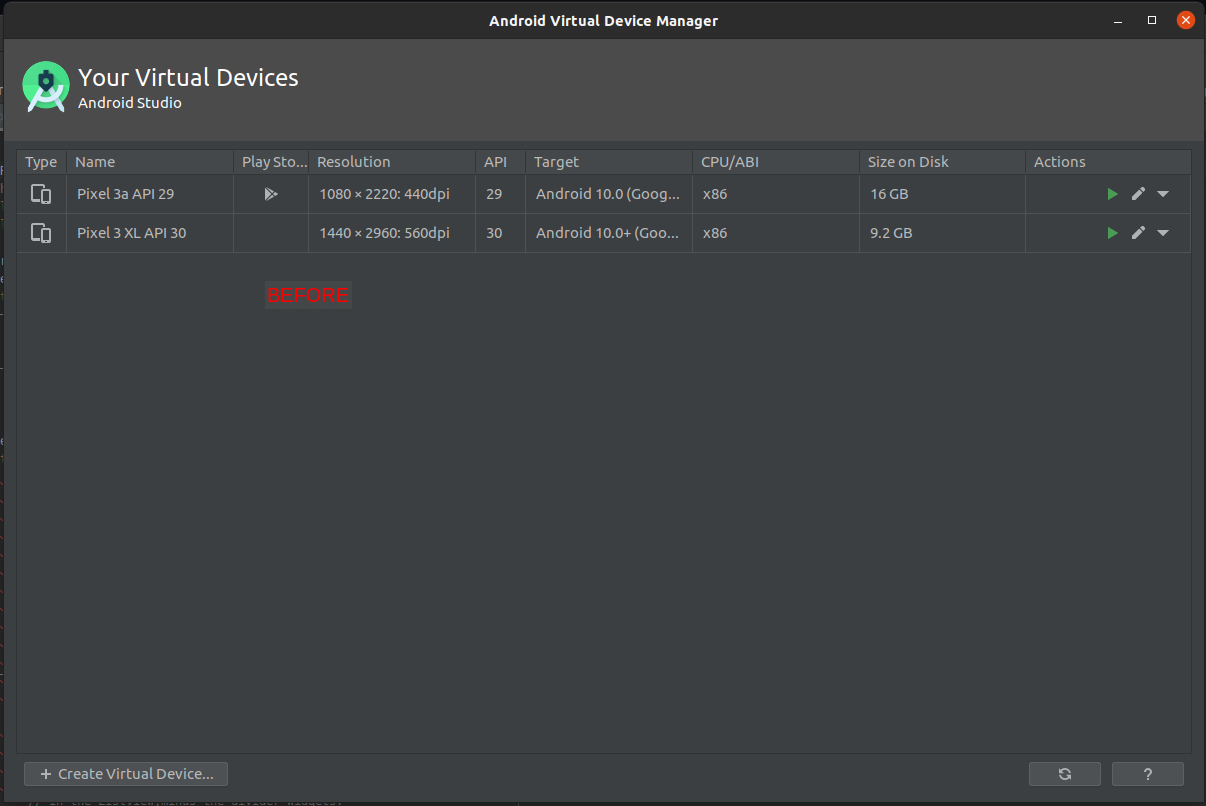The width and height of the screenshot is (1206, 806).
Task: Click the Actions column header
Action: point(1108,162)
